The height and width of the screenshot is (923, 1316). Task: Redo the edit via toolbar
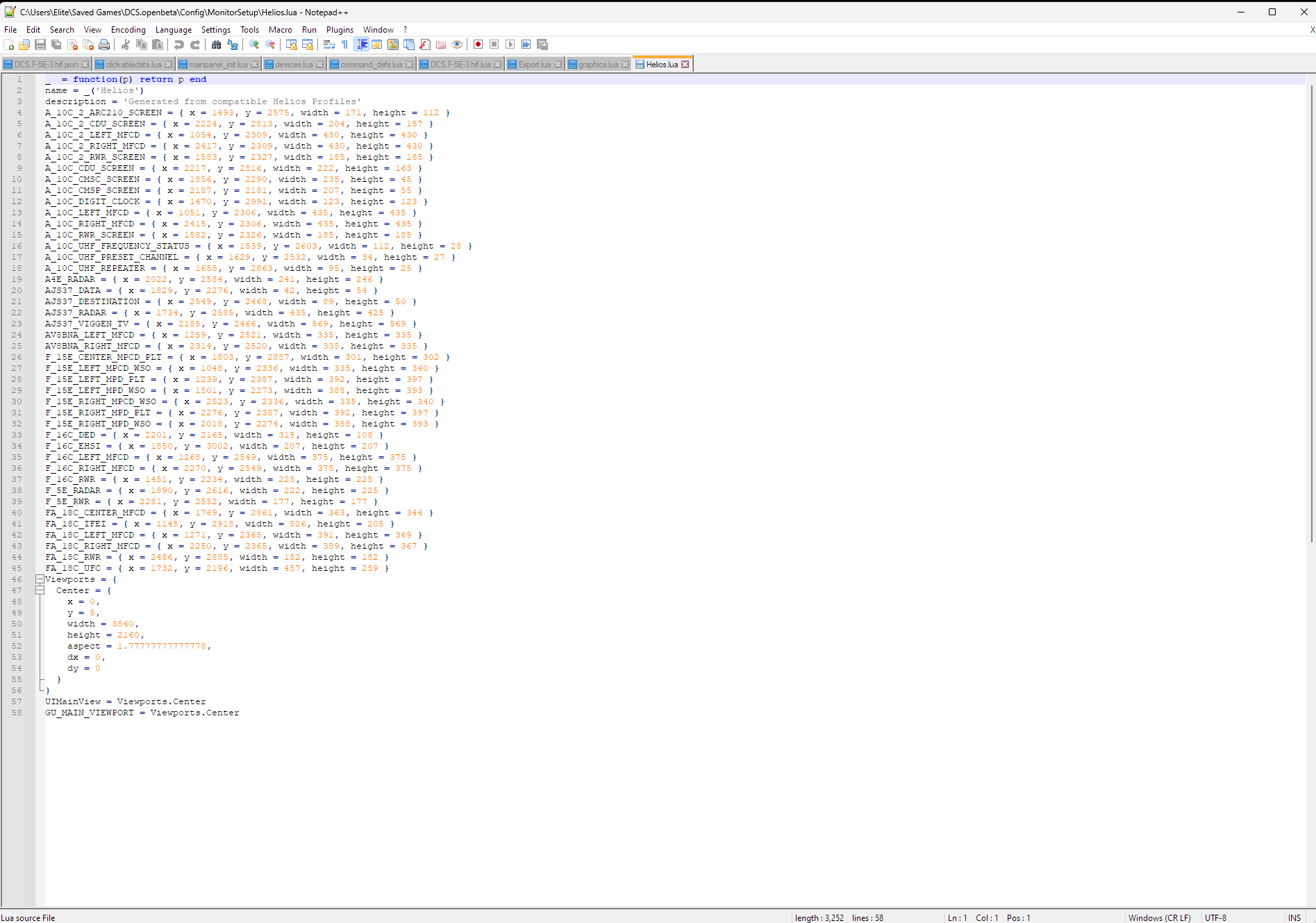195,44
